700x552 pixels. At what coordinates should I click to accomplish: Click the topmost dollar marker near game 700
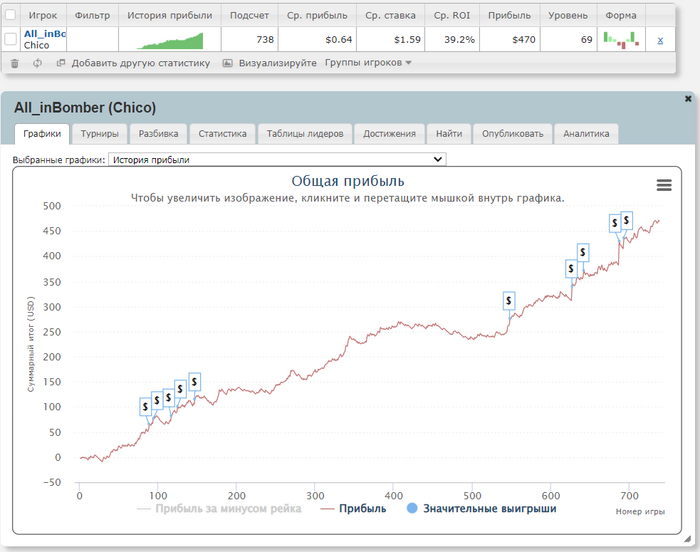(627, 220)
